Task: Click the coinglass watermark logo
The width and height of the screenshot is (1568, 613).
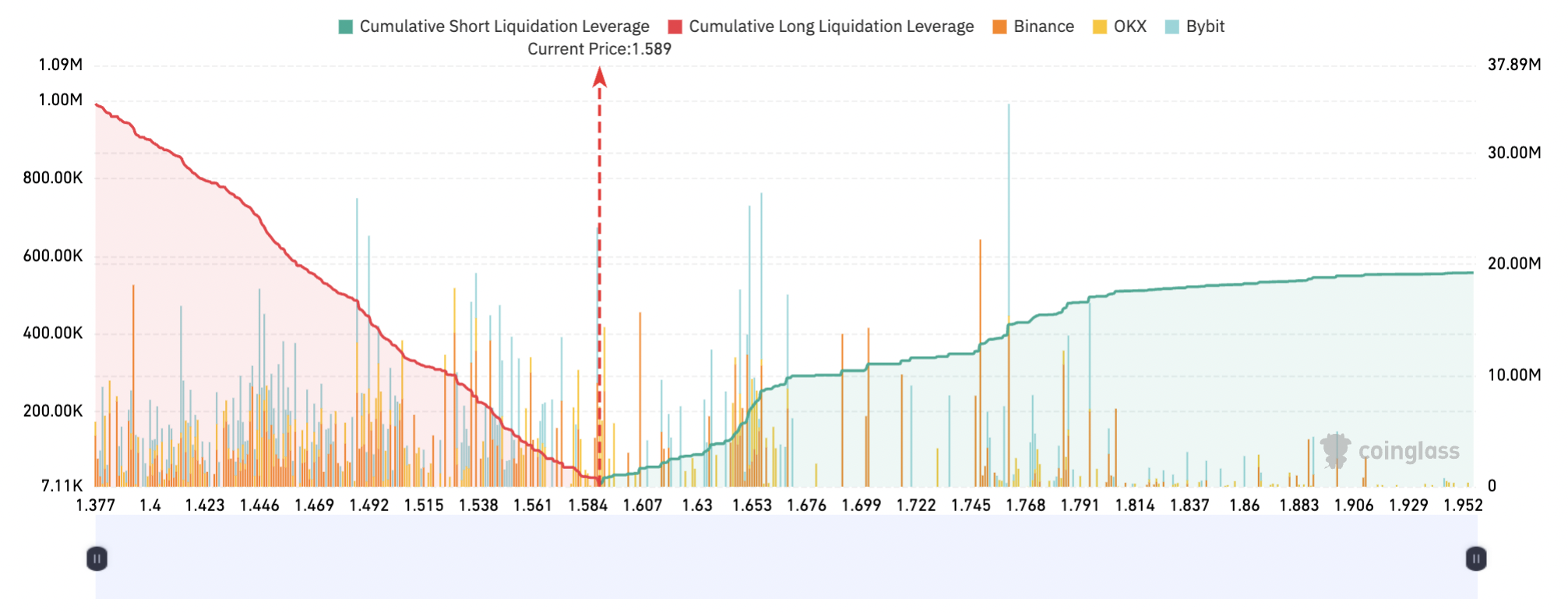Action: tap(1335, 450)
